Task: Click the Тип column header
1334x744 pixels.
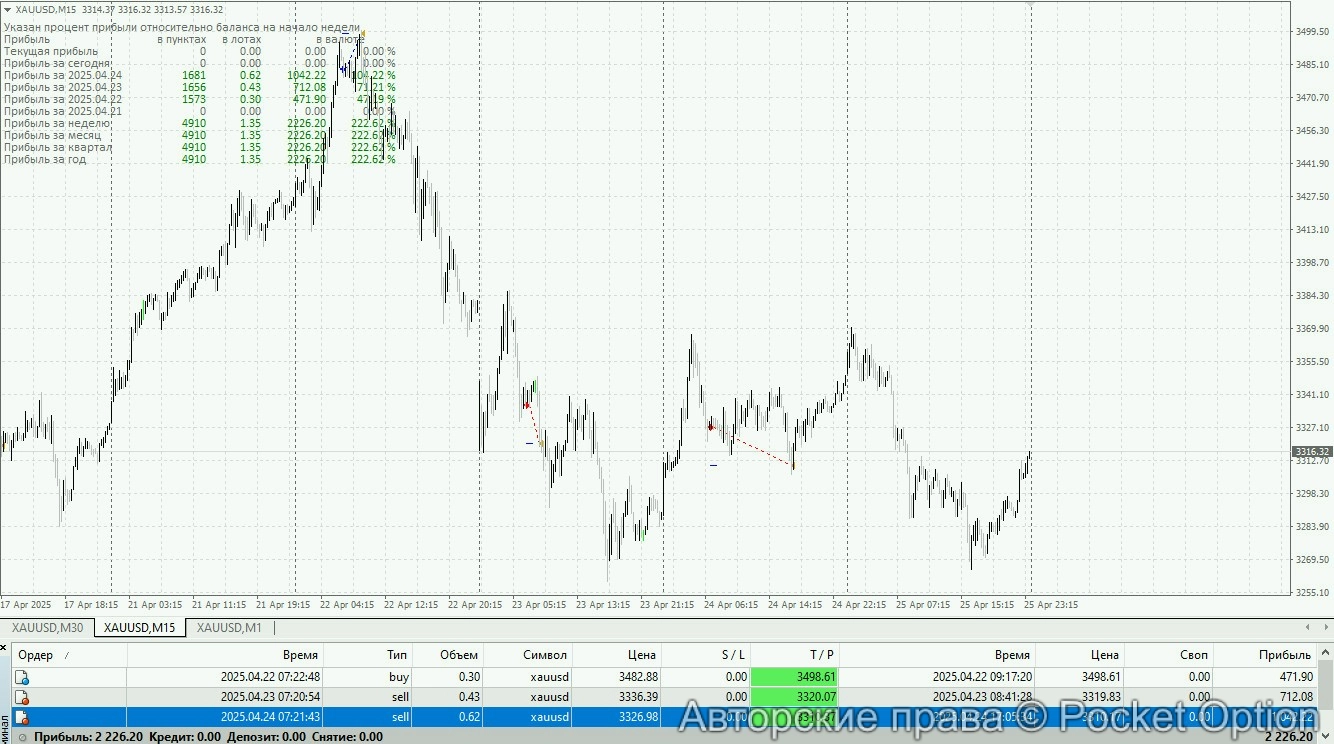Action: 397,655
